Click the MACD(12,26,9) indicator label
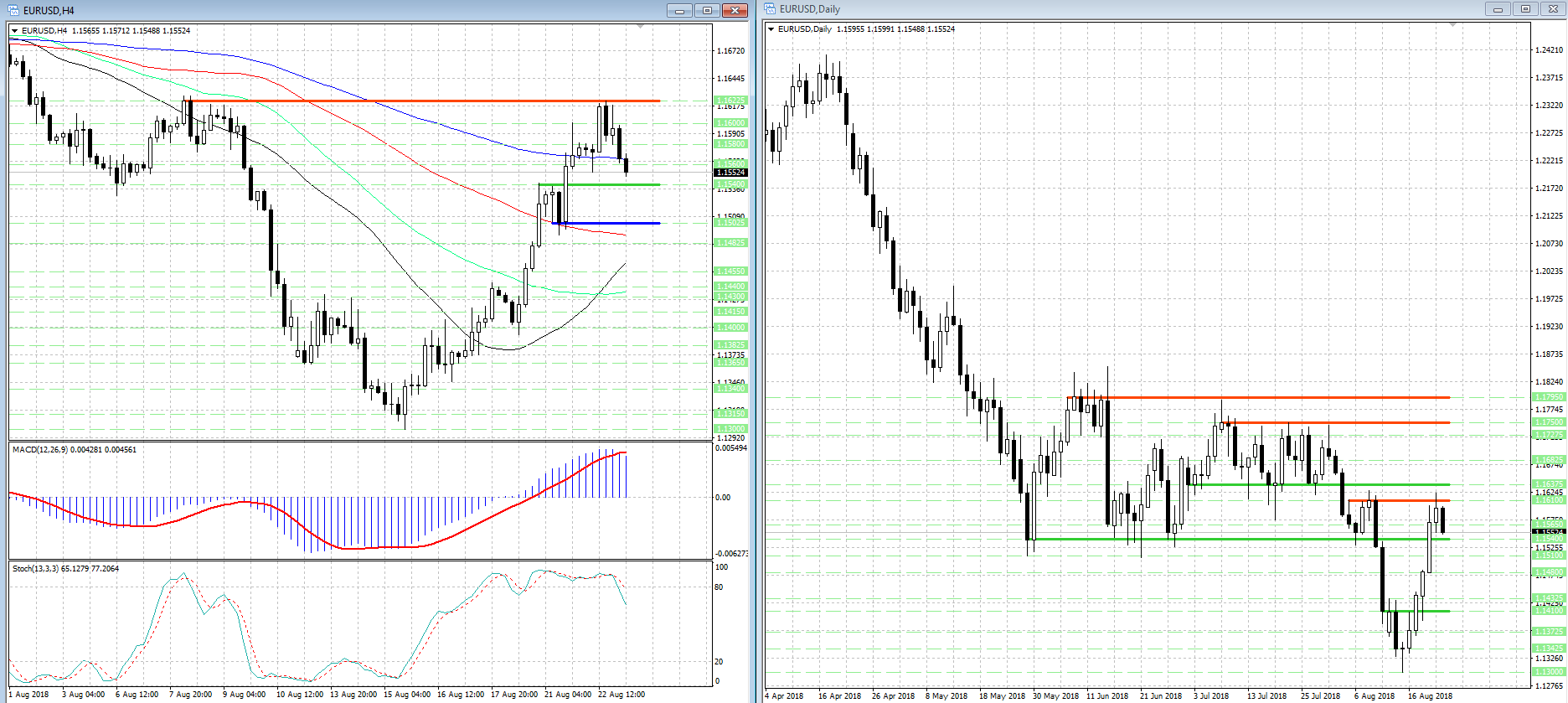 75,450
